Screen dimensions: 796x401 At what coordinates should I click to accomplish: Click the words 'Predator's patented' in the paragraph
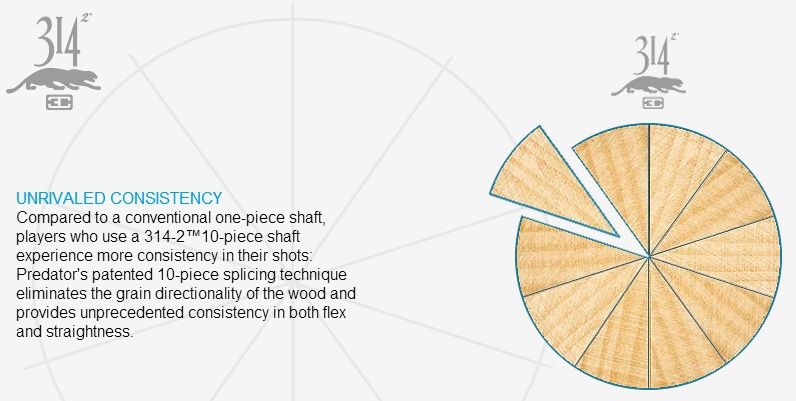[83, 275]
